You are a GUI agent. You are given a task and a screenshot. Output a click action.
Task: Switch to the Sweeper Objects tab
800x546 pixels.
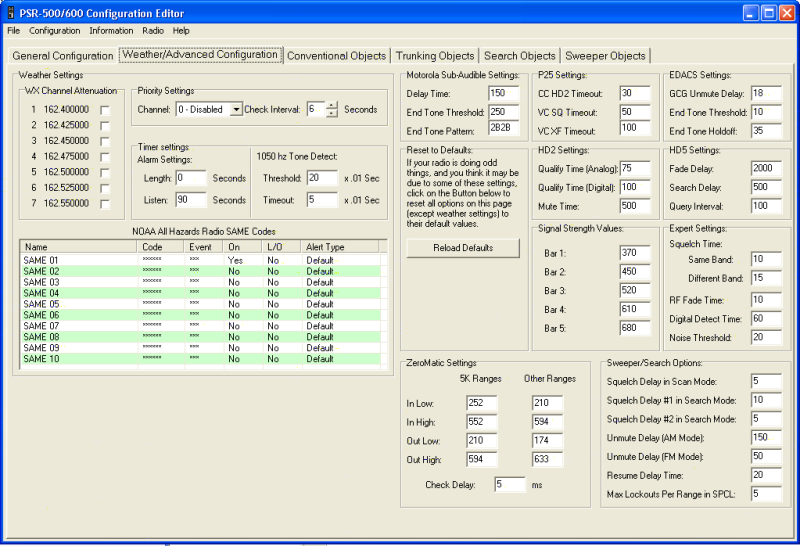coord(606,56)
